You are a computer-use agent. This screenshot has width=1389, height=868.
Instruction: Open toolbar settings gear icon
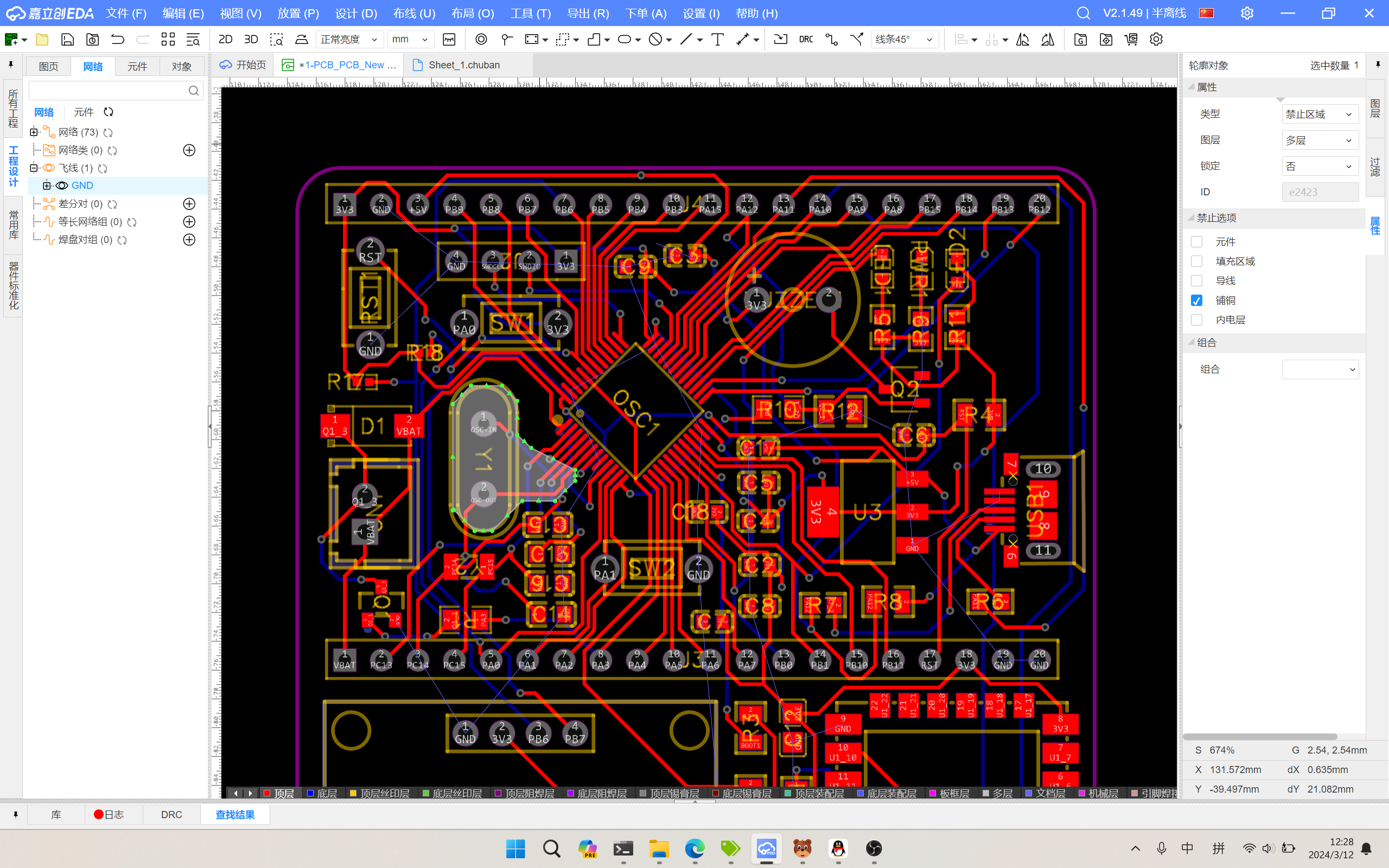coord(1156,39)
